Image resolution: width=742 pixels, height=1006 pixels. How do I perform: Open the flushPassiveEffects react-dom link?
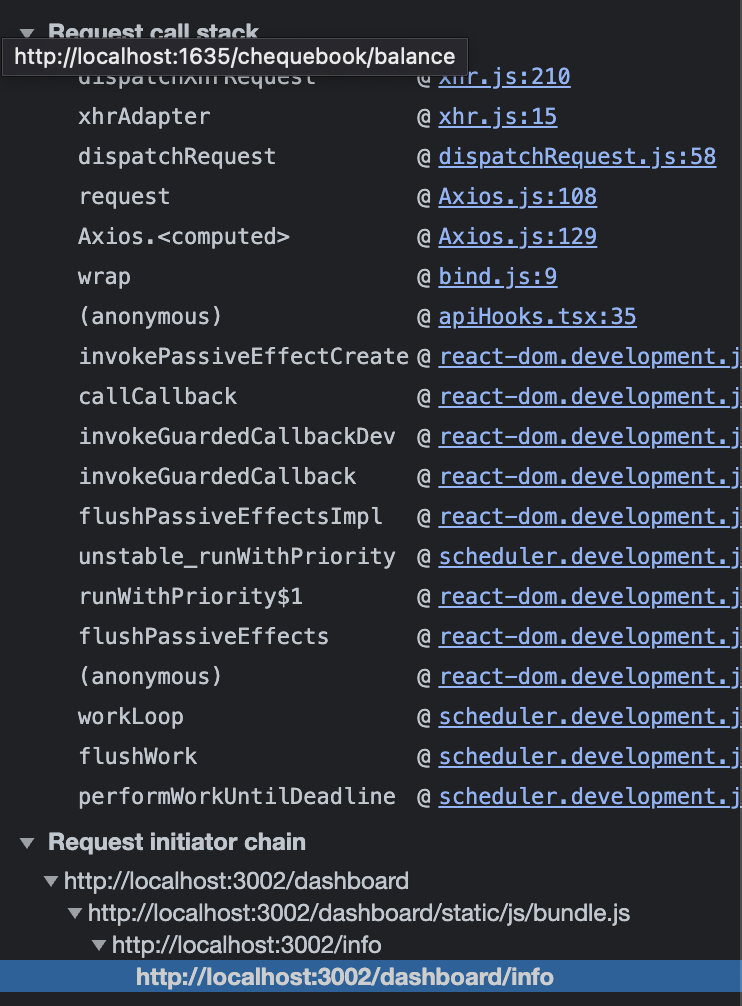coord(590,636)
